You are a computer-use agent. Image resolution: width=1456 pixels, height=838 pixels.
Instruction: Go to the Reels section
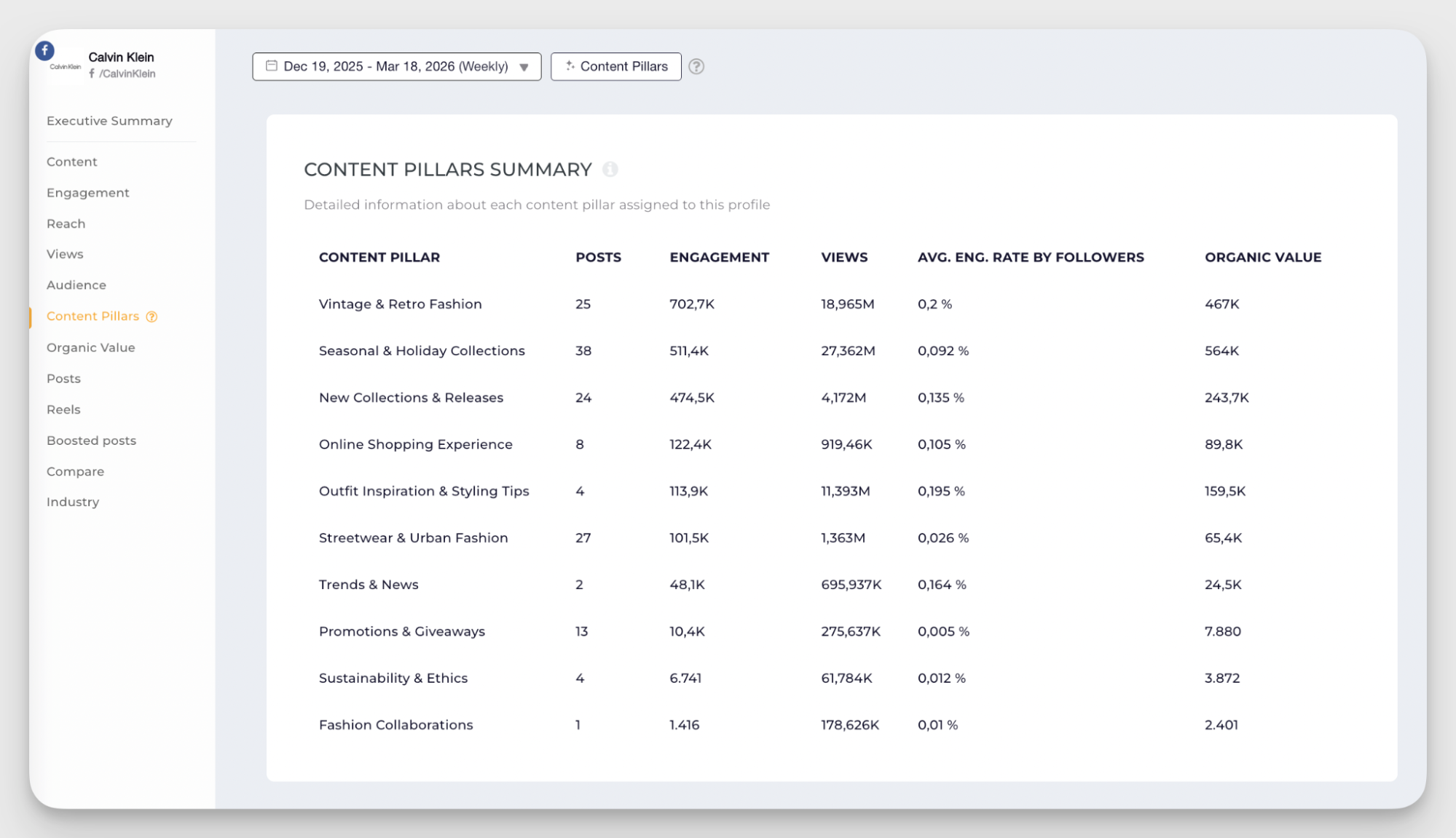(x=63, y=409)
